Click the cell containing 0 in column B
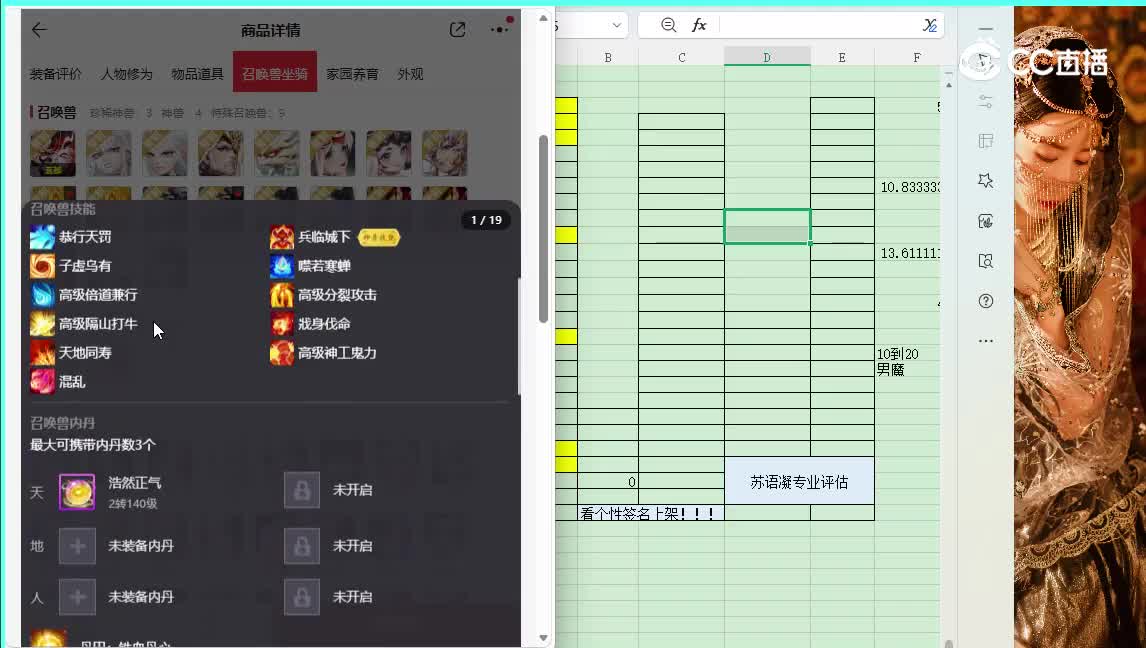 (x=608, y=481)
